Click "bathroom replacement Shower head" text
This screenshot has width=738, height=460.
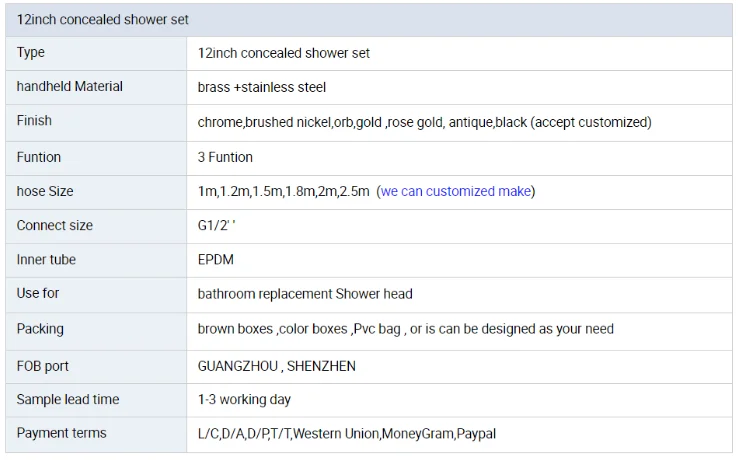point(305,294)
